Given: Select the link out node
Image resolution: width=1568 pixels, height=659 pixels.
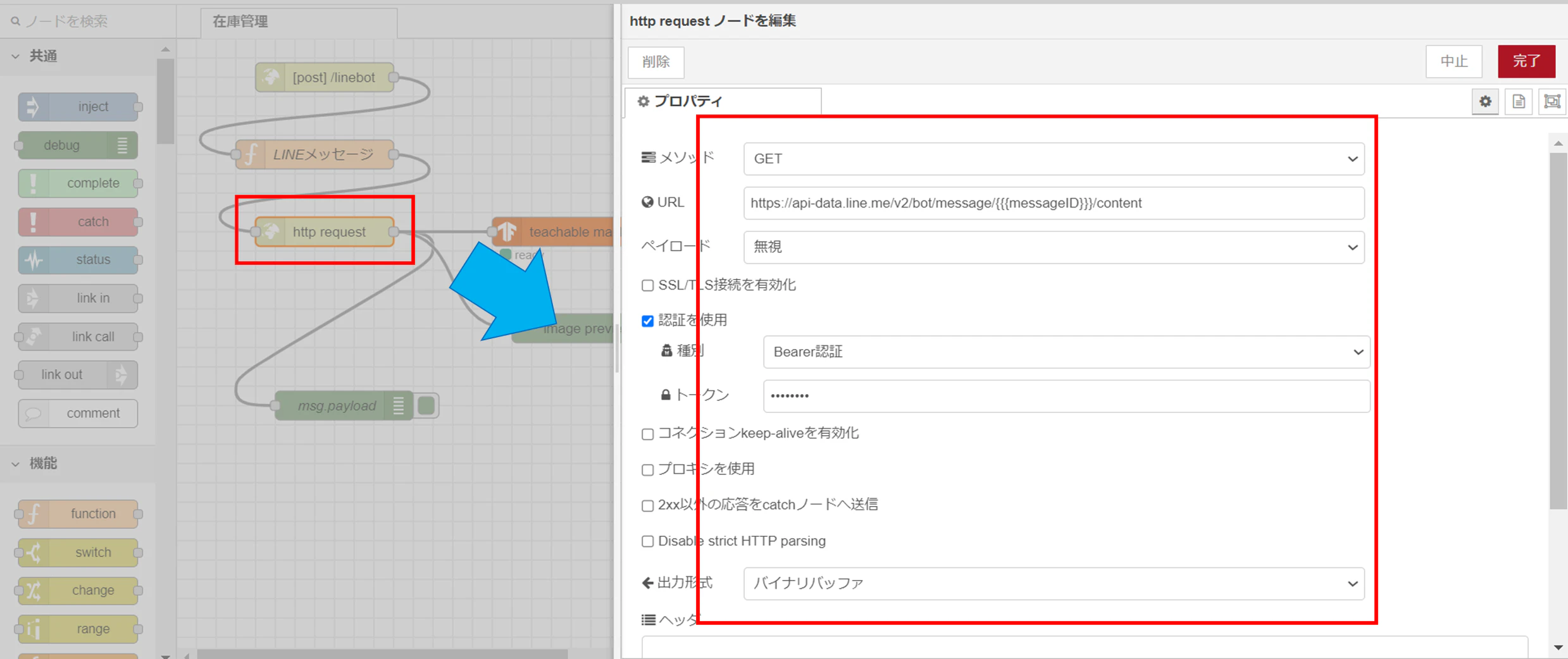Looking at the screenshot, I should pyautogui.click(x=78, y=375).
